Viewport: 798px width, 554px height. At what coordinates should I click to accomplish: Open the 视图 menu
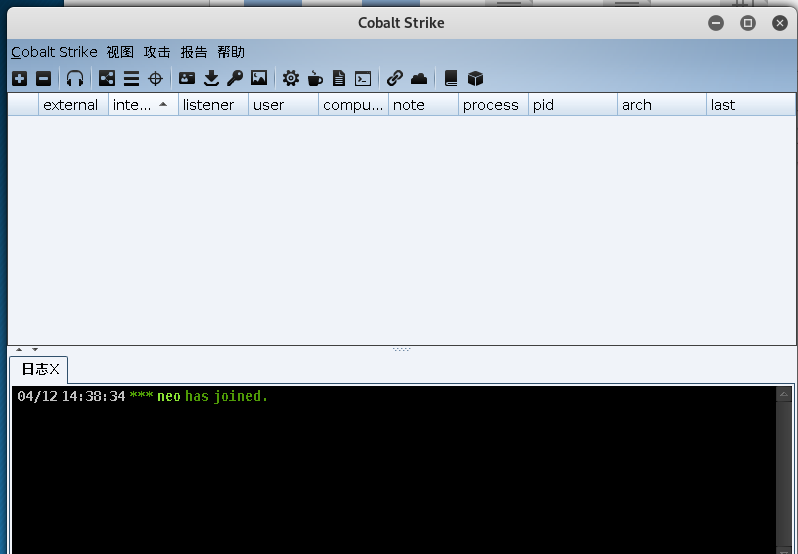(x=120, y=52)
